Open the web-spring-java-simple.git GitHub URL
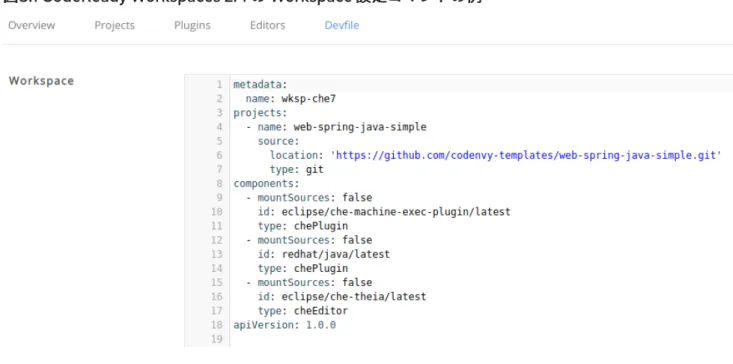 [x=526, y=155]
